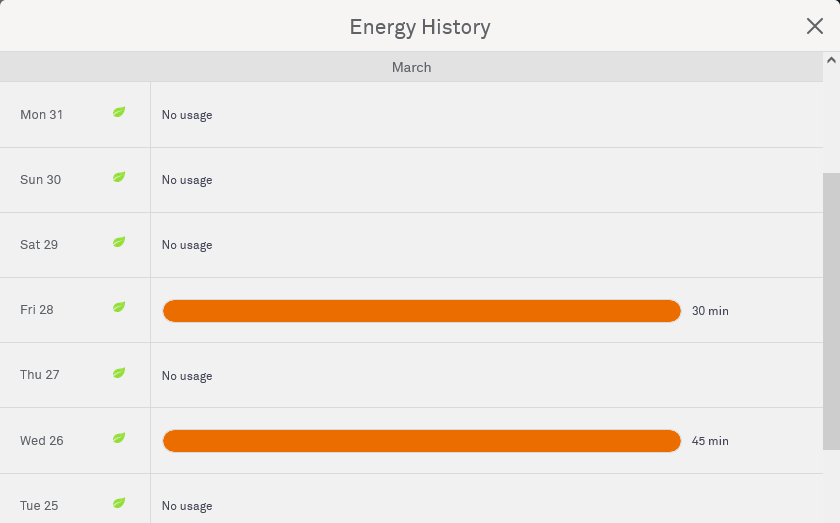Viewport: 840px width, 523px height.
Task: Close the Energy History dialog
Action: [x=815, y=26]
